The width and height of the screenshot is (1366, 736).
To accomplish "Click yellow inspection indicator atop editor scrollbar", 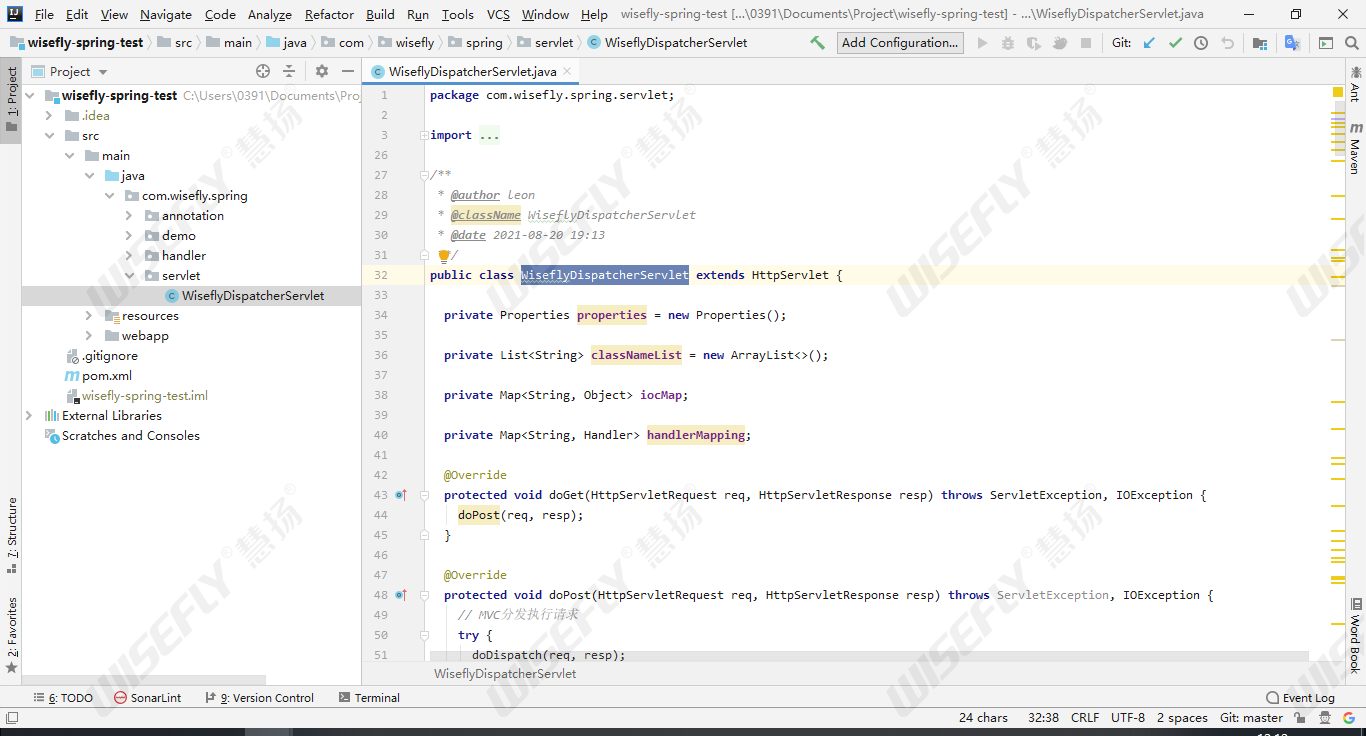I will pos(1338,92).
